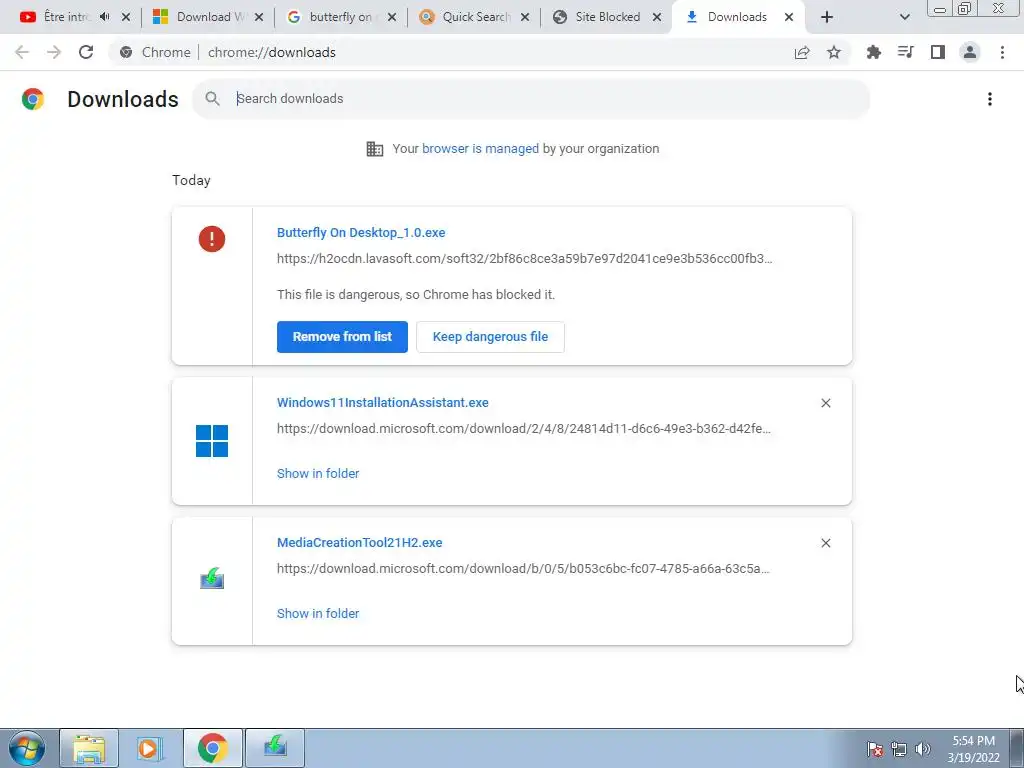Remove Windows11InstallationAssistant.exe from list

(825, 403)
